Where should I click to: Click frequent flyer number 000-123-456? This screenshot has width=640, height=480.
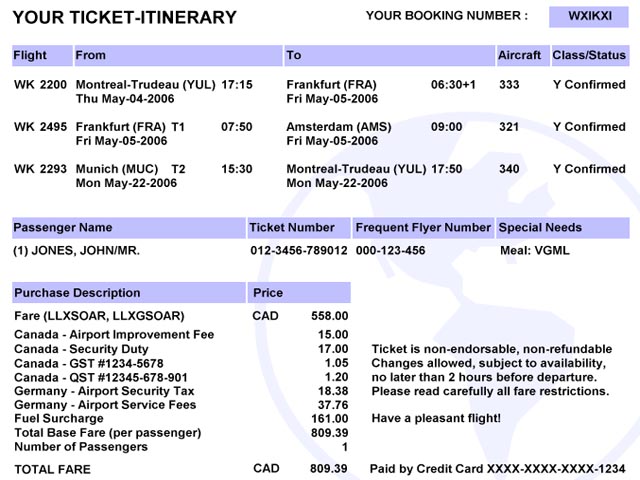(390, 250)
